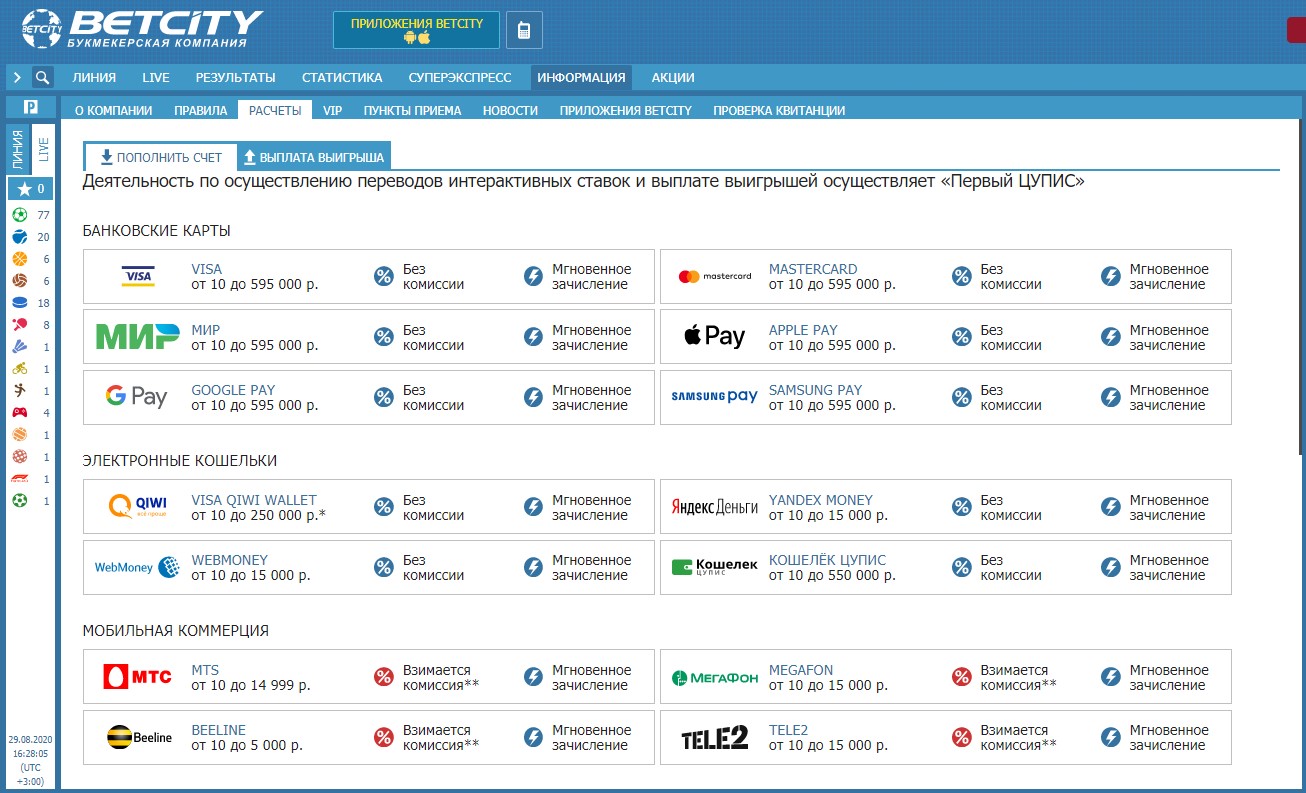Image resolution: width=1306 pixels, height=793 pixels.
Task: Choose the МИР card payment link
Action: (206, 330)
